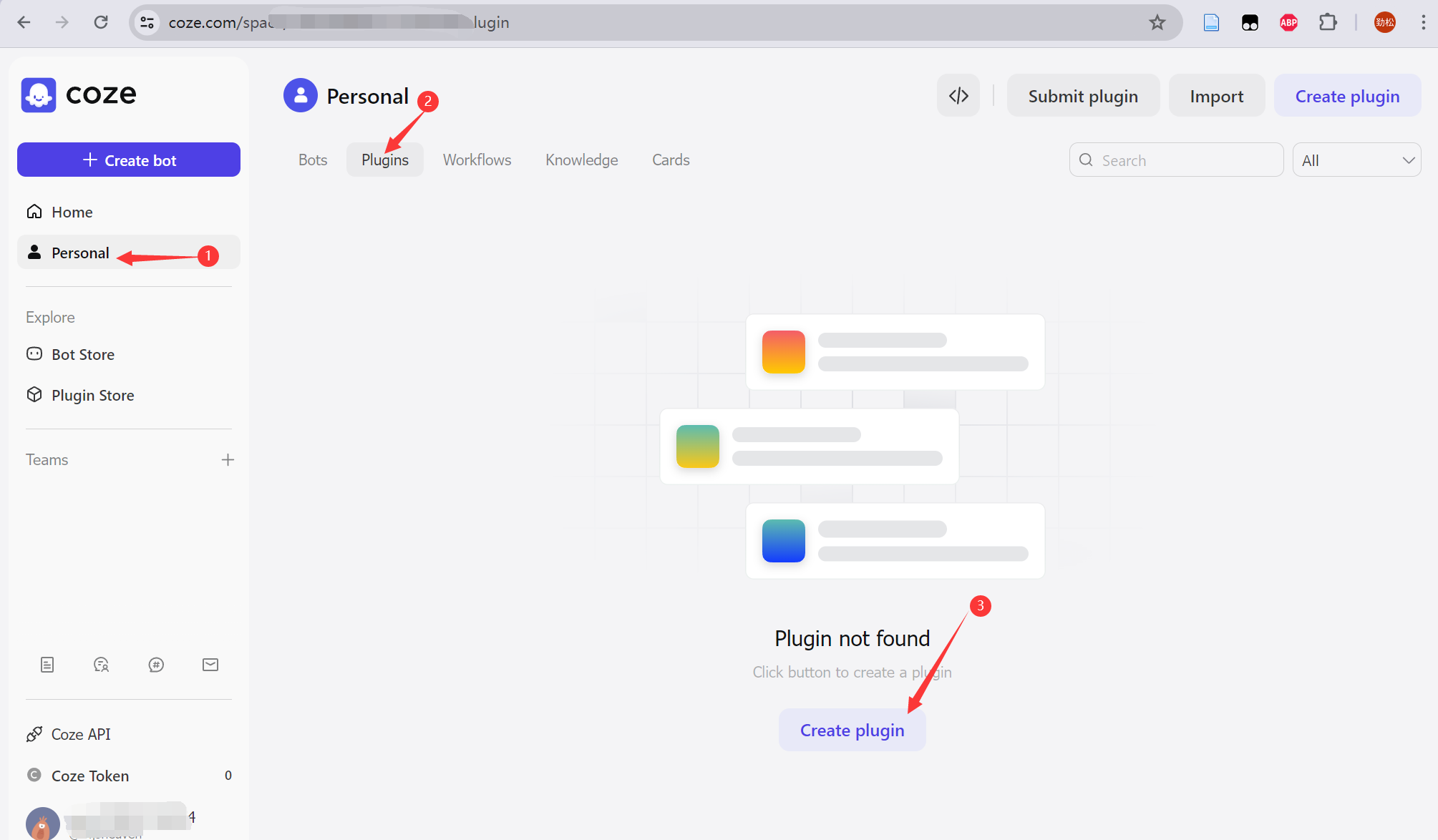Viewport: 1438px width, 840px height.
Task: Click the Plugin Store cube icon
Action: 34,395
